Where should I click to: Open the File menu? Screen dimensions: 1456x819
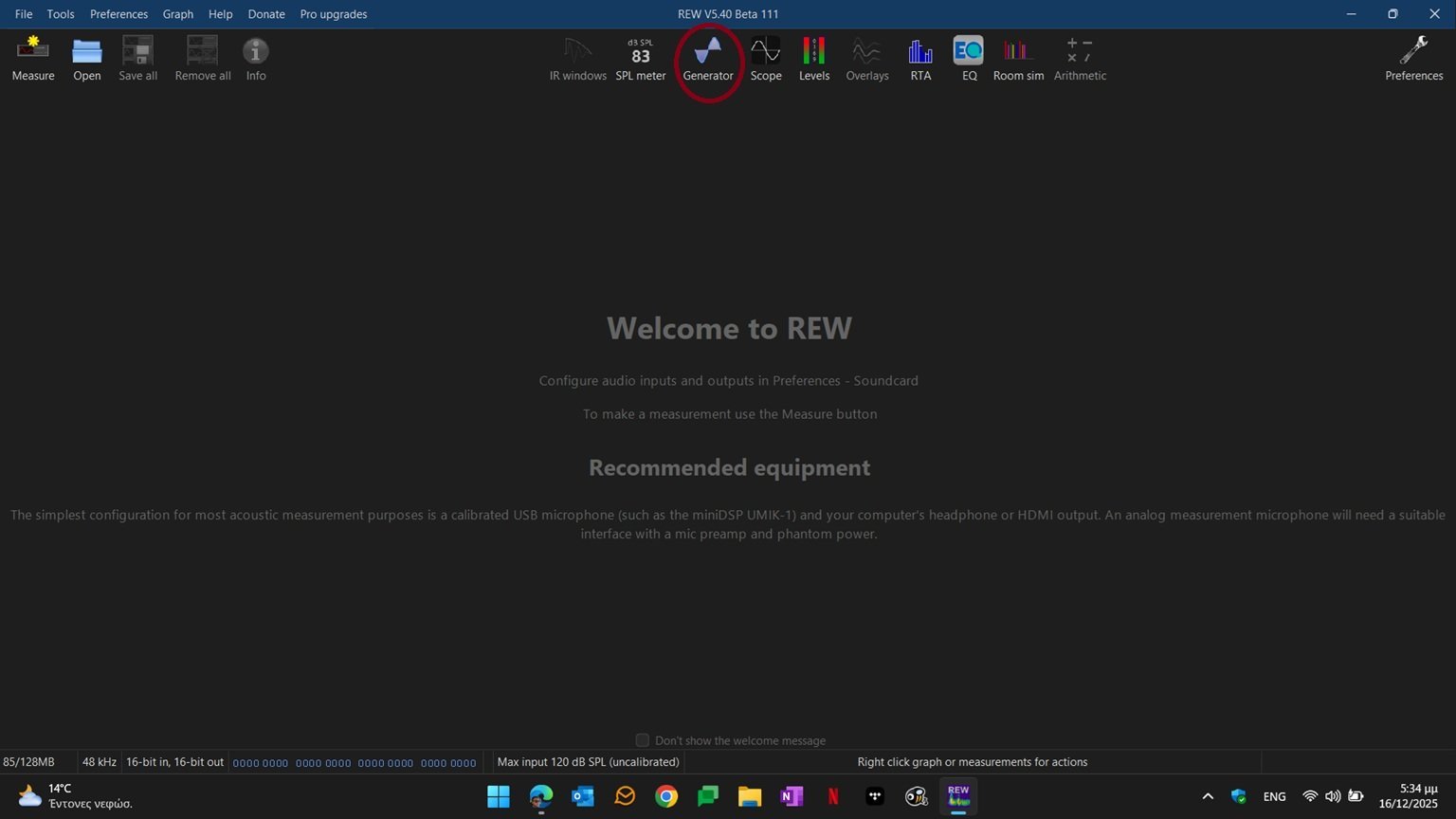24,14
